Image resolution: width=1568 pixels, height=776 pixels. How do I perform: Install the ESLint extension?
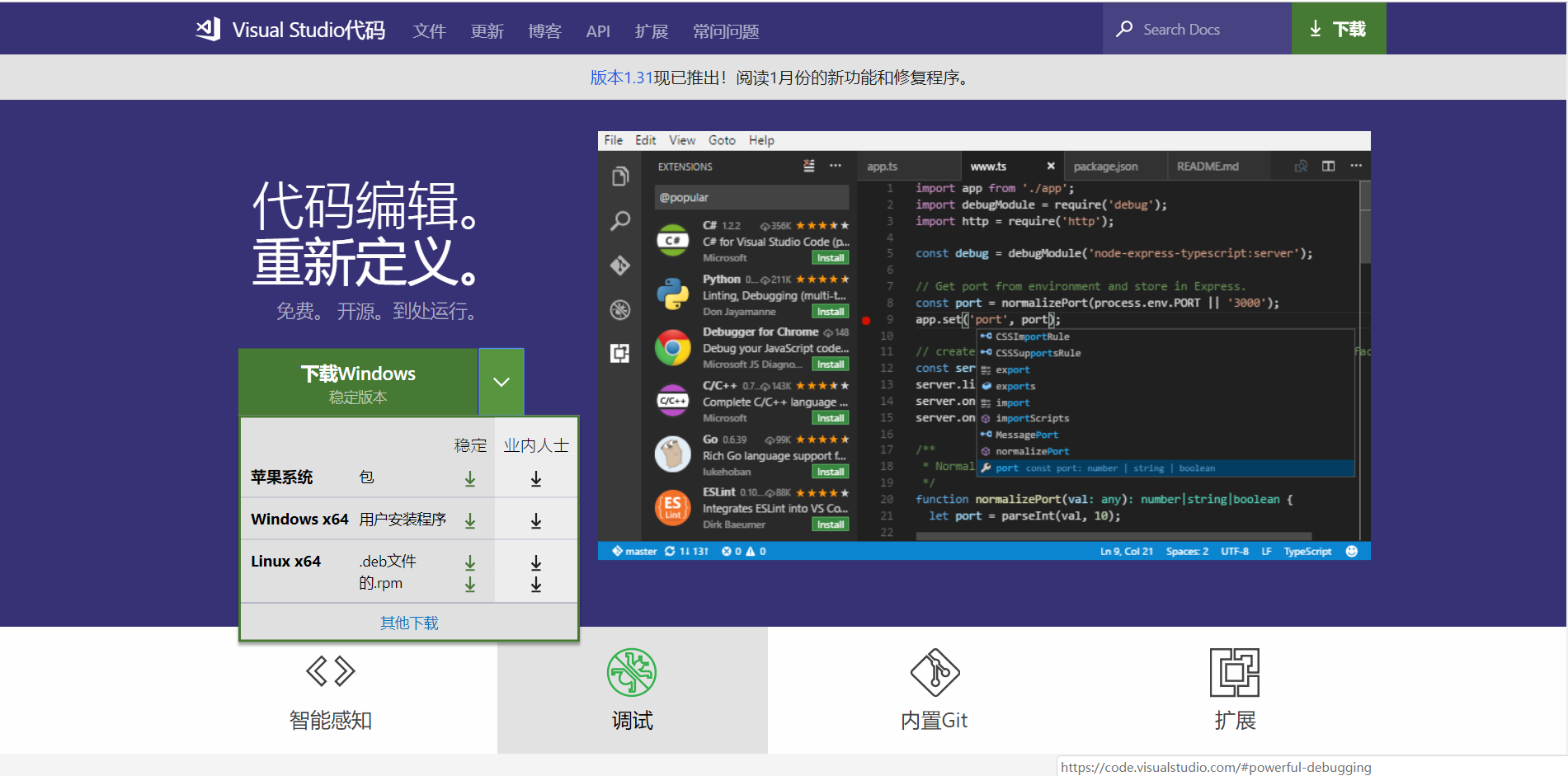(831, 524)
